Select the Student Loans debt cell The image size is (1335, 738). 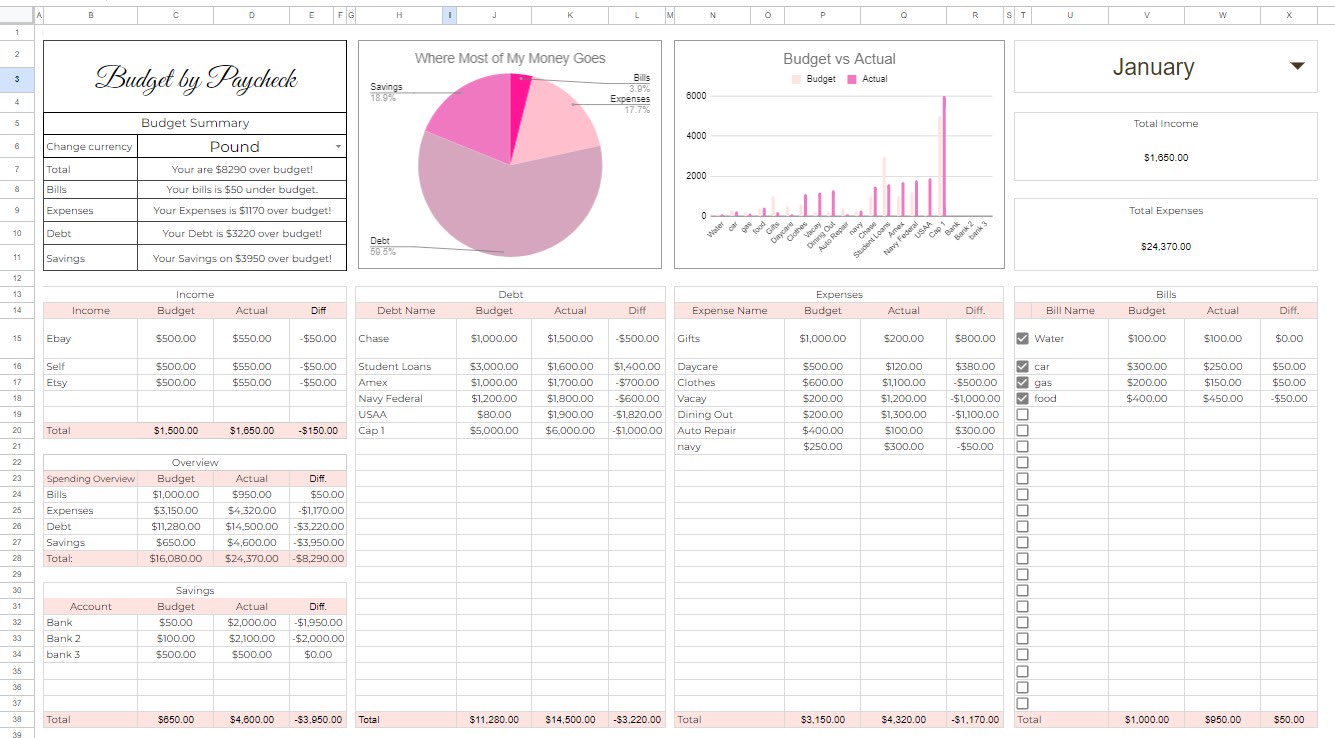click(x=406, y=367)
